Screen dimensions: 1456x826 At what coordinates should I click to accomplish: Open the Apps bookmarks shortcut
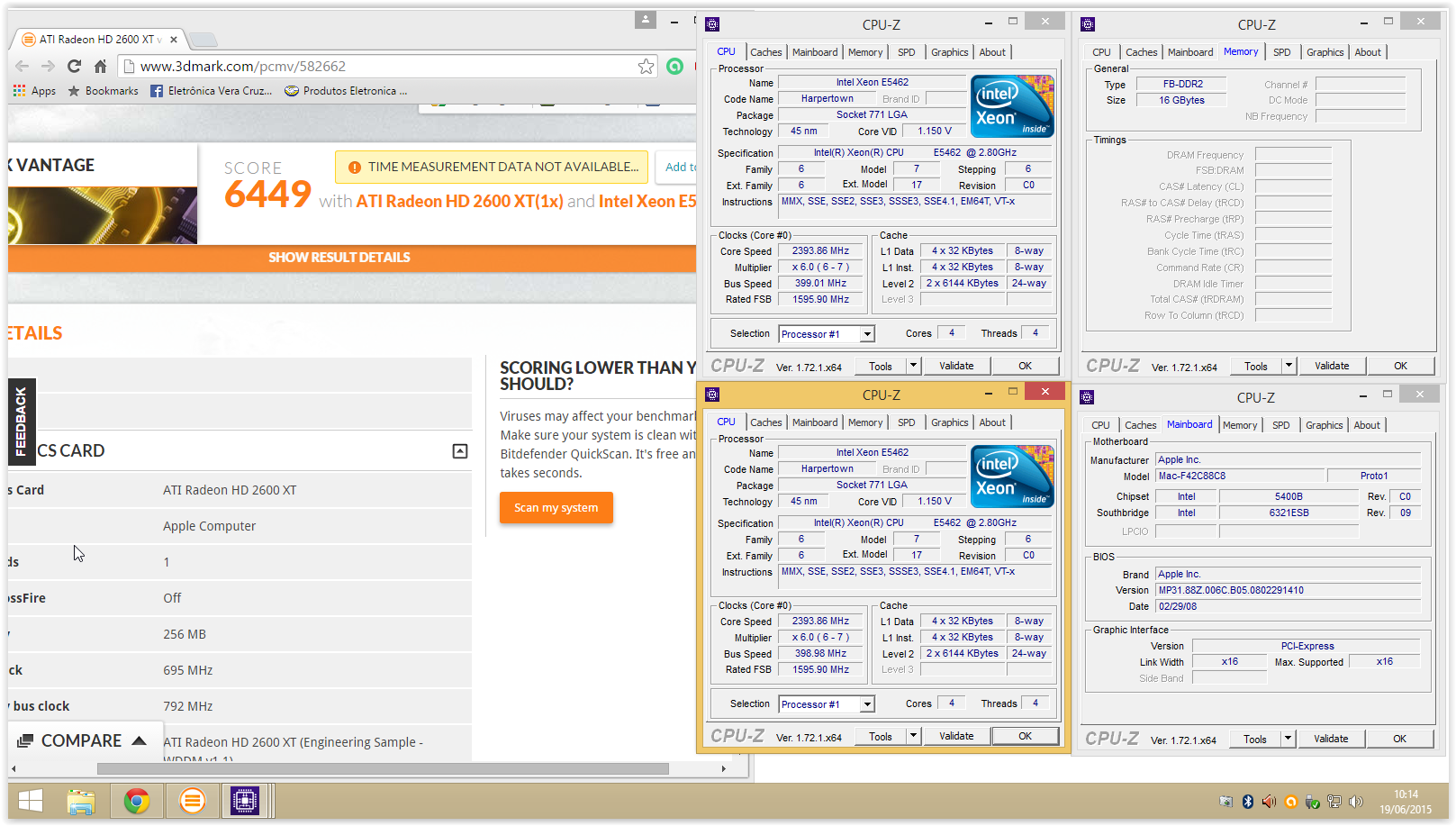click(x=34, y=91)
